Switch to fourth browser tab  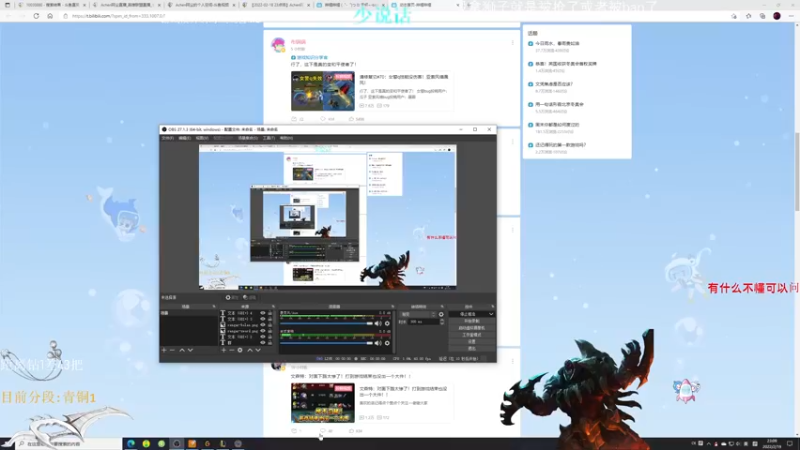pos(276,5)
